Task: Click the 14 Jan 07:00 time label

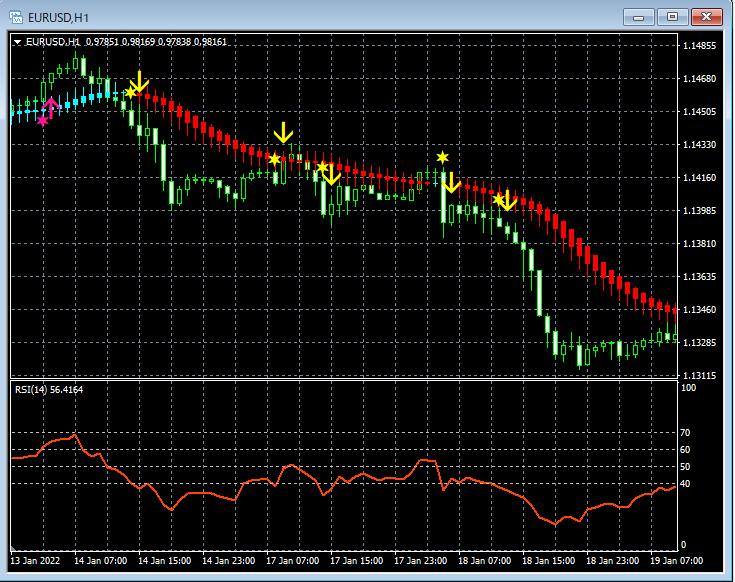Action: point(100,561)
